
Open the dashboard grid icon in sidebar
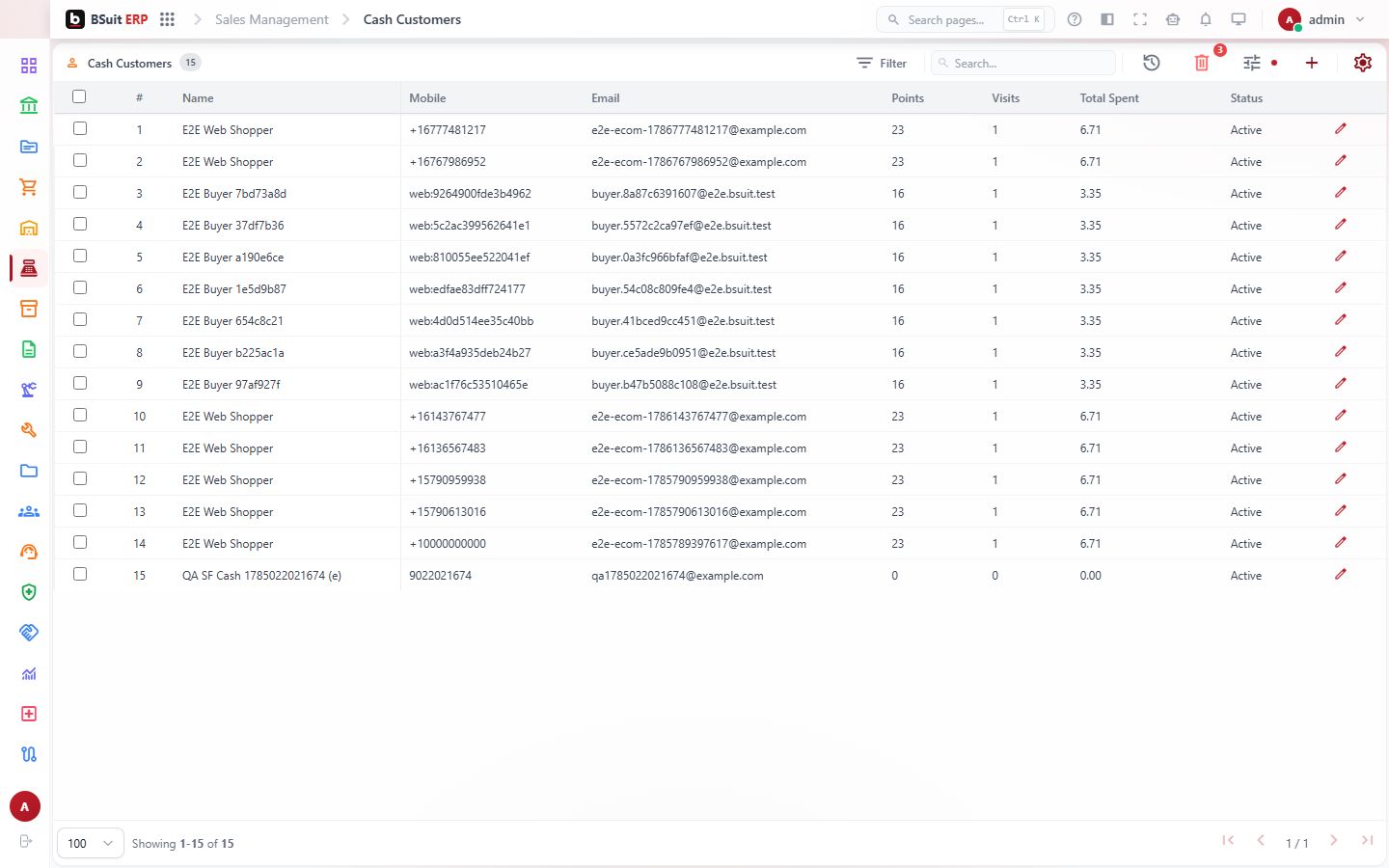(x=29, y=66)
